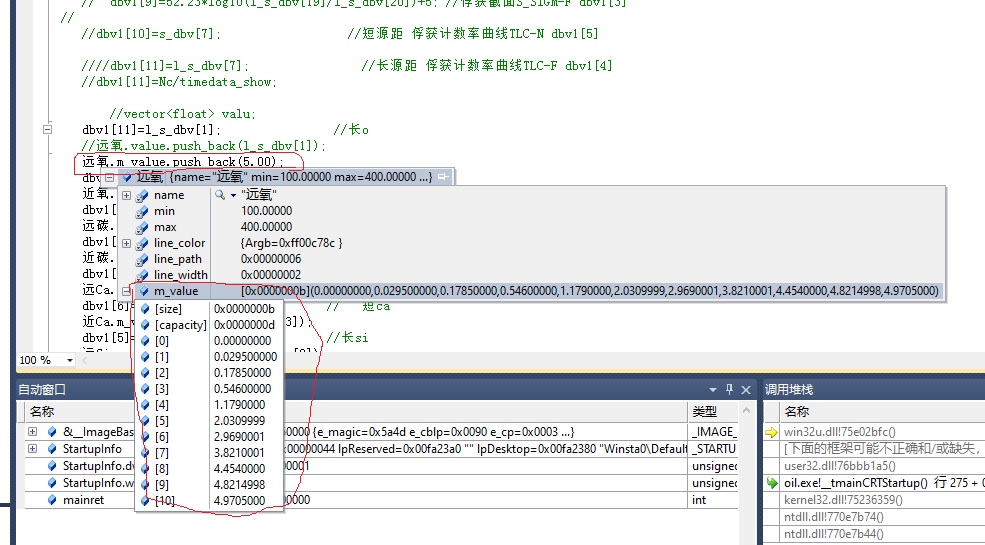Viewport: 985px width, 545px height.
Task: Select win32u.dll!75e02bfc() stack frame
Action: point(839,432)
